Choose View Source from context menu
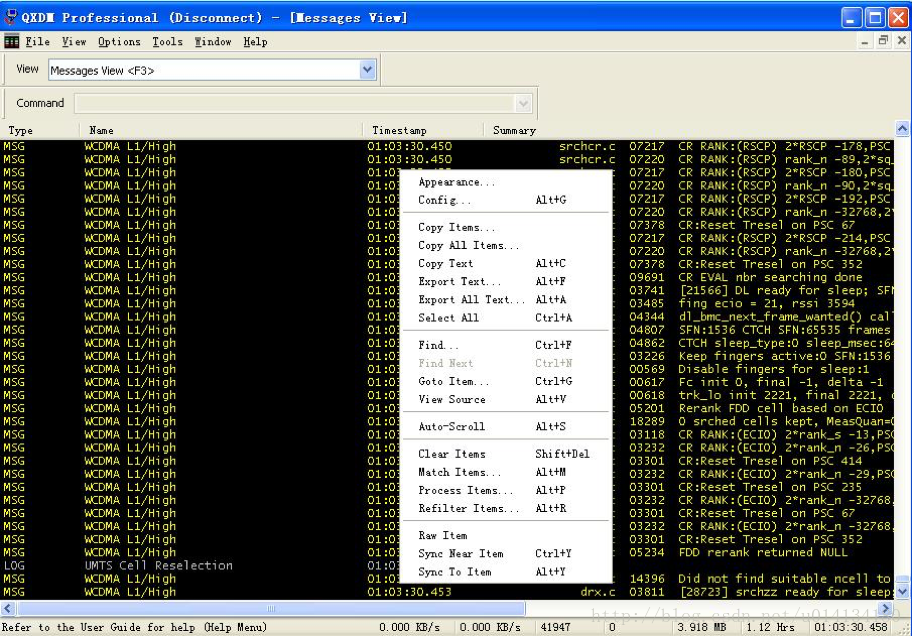 [506, 399]
